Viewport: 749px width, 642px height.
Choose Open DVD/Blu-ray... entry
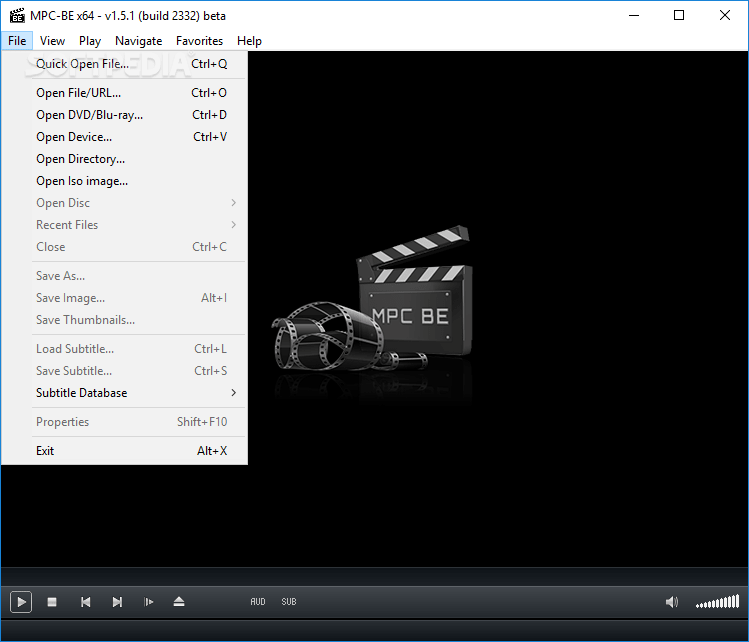point(124,115)
